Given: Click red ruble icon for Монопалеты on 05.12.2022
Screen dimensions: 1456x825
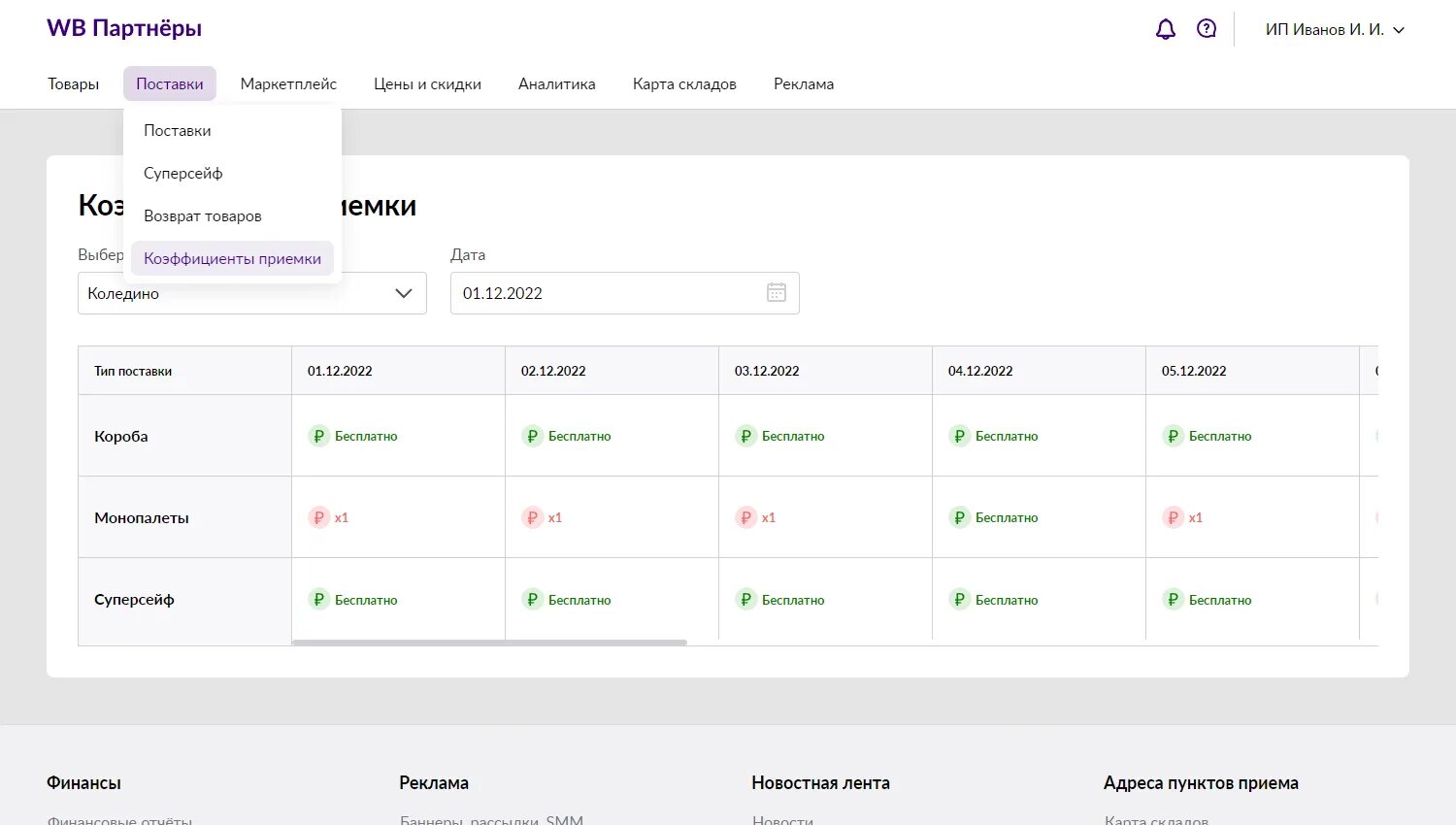Looking at the screenshot, I should point(1173,517).
